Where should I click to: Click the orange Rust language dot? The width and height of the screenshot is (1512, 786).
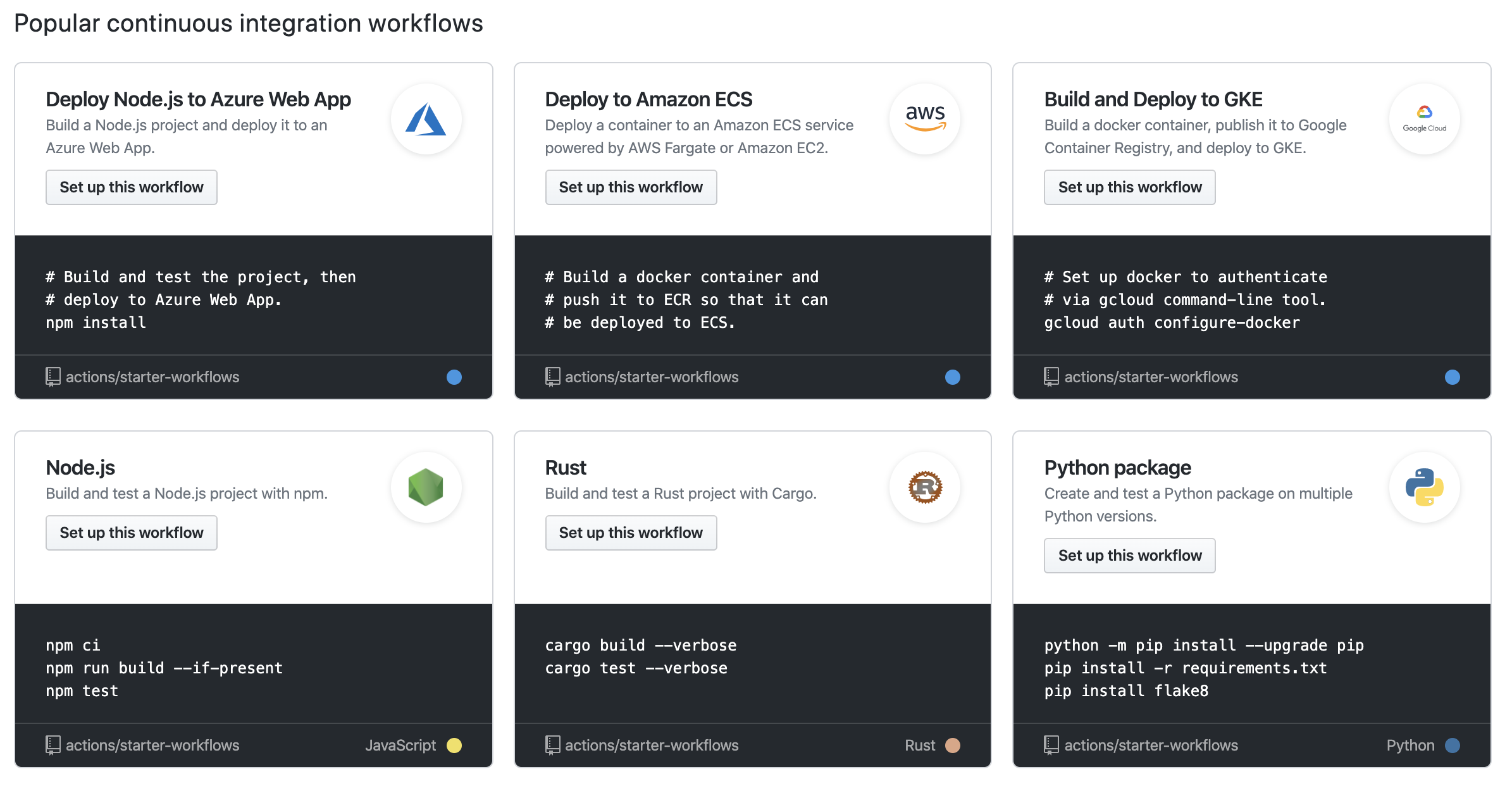(953, 745)
